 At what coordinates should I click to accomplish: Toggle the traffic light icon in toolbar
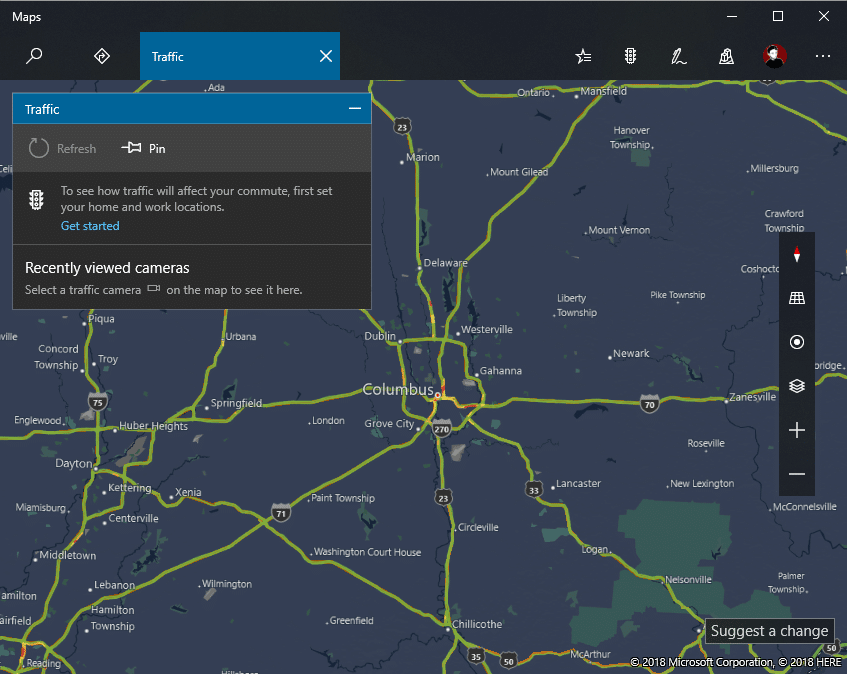tap(630, 56)
